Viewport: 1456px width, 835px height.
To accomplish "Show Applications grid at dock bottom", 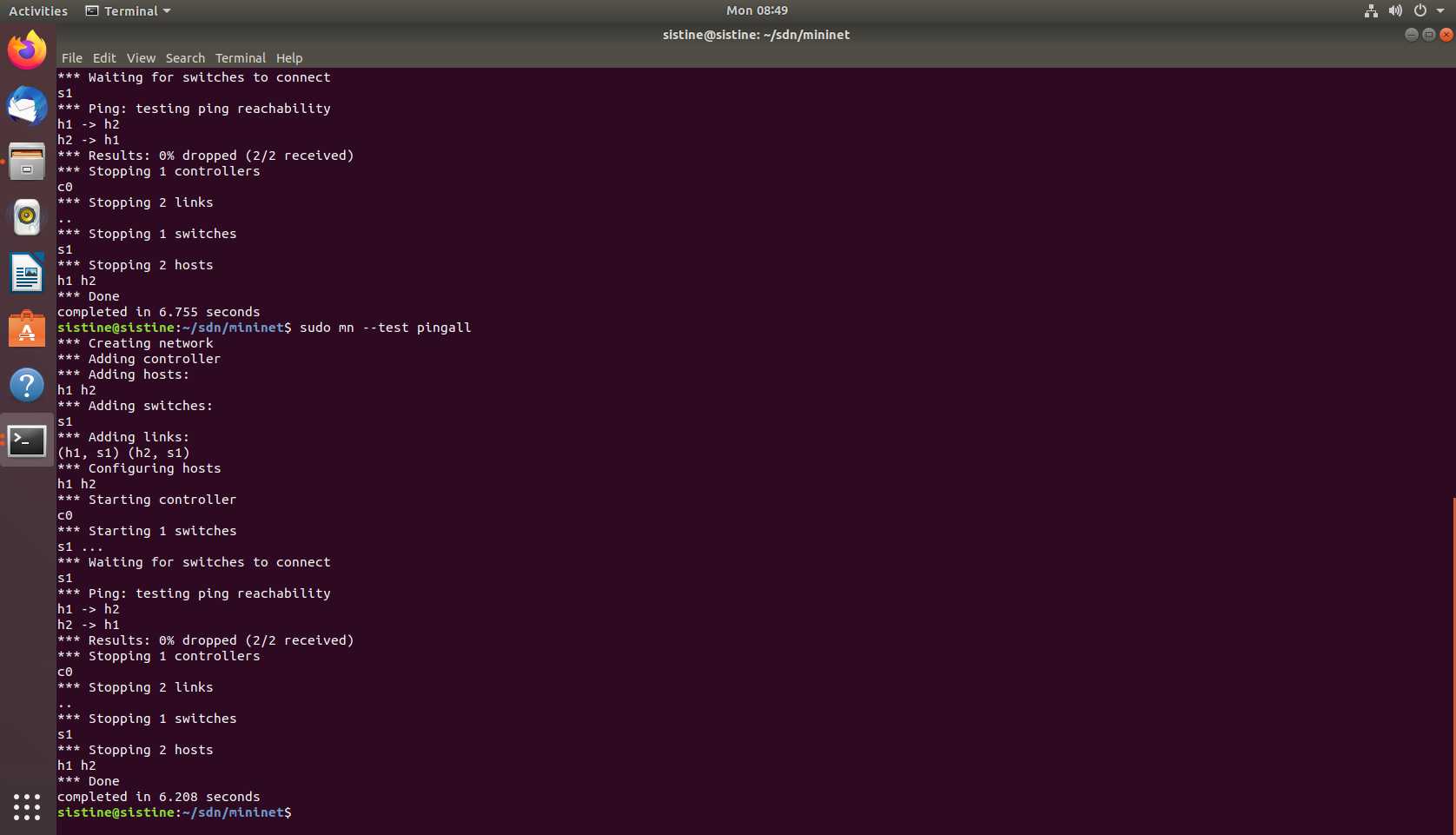I will (27, 806).
